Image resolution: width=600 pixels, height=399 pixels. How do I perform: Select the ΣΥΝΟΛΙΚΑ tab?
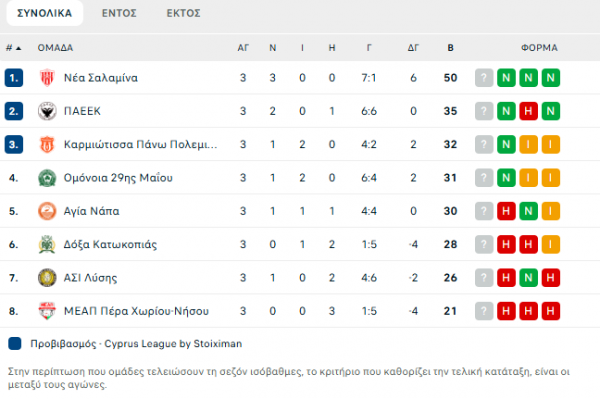pyautogui.click(x=45, y=13)
